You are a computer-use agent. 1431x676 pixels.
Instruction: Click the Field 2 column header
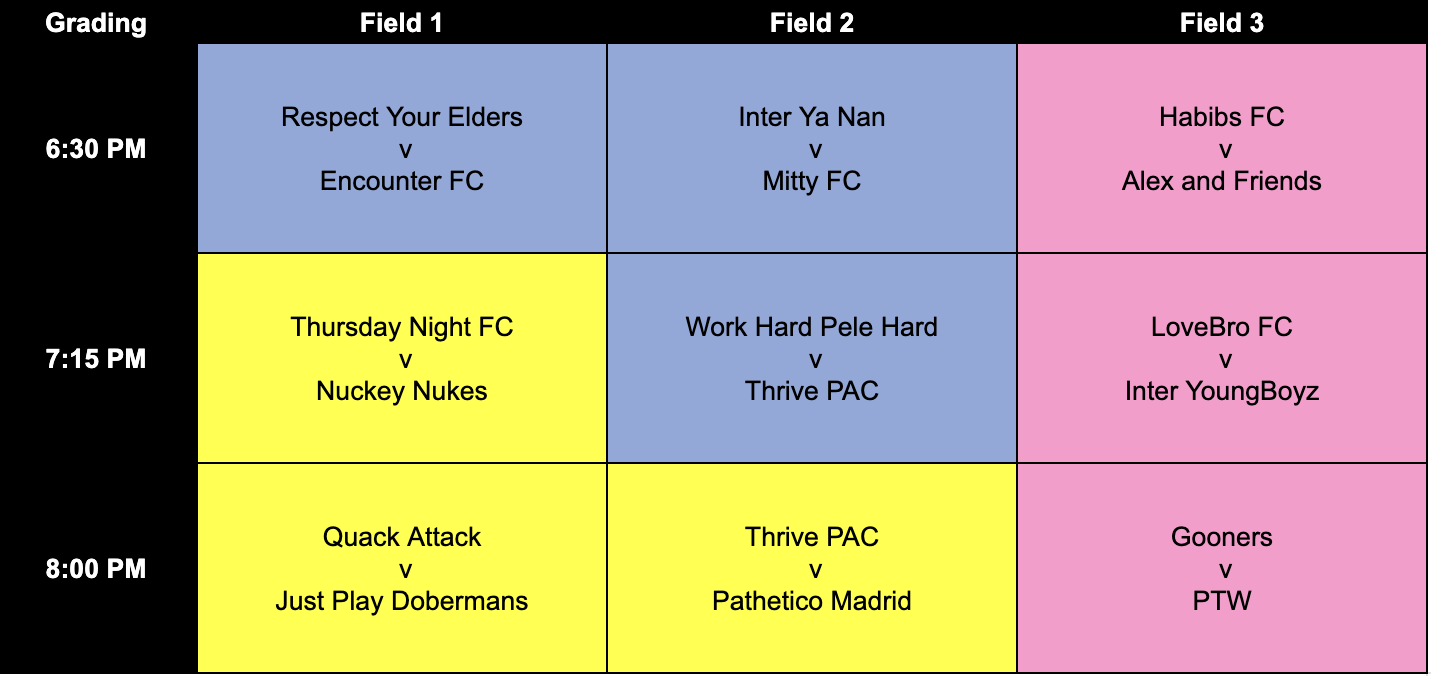[811, 23]
